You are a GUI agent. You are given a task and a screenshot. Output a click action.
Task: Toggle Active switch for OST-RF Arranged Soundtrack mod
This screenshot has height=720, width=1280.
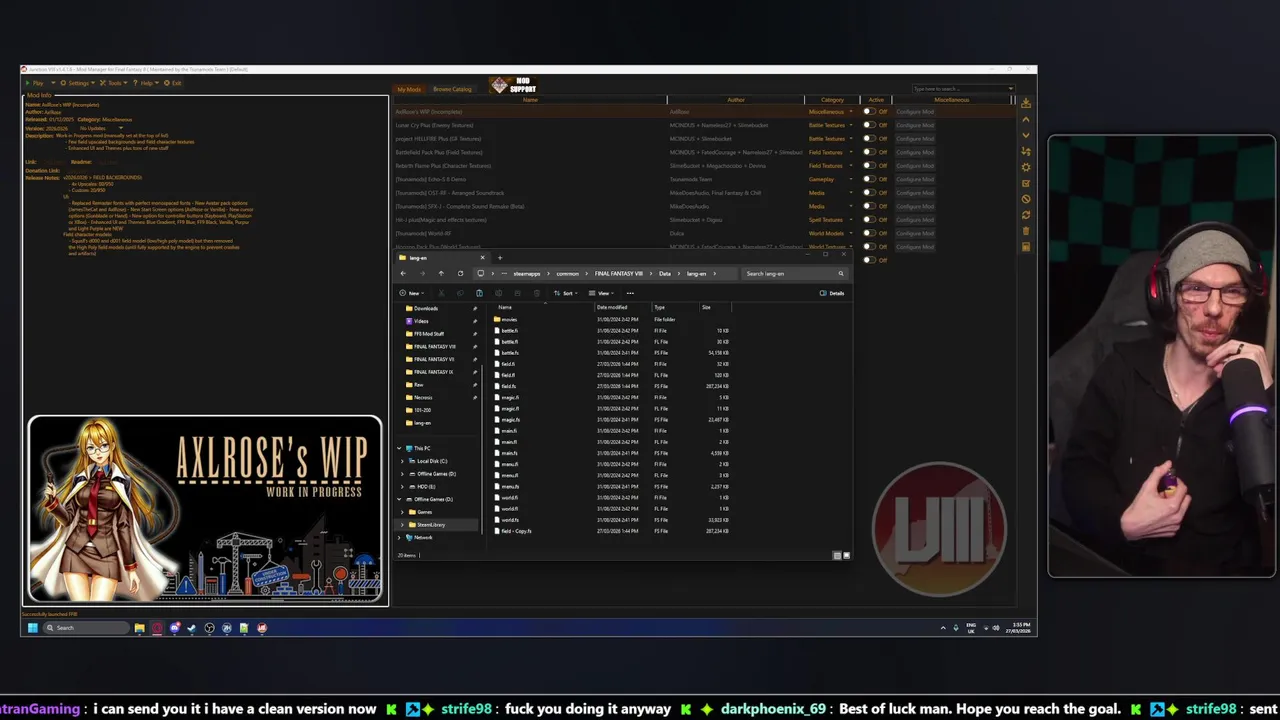(x=870, y=193)
